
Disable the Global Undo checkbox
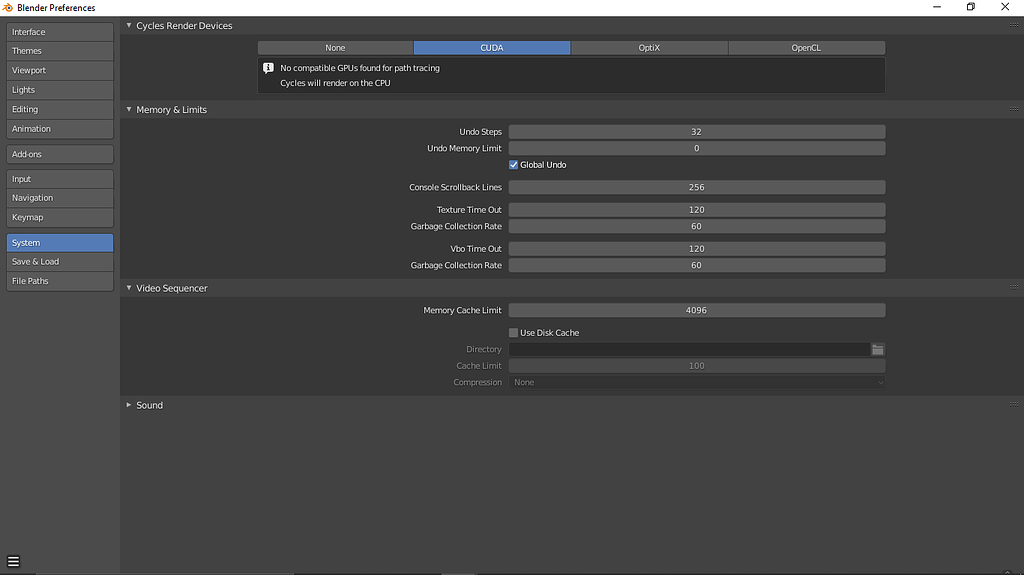(513, 165)
